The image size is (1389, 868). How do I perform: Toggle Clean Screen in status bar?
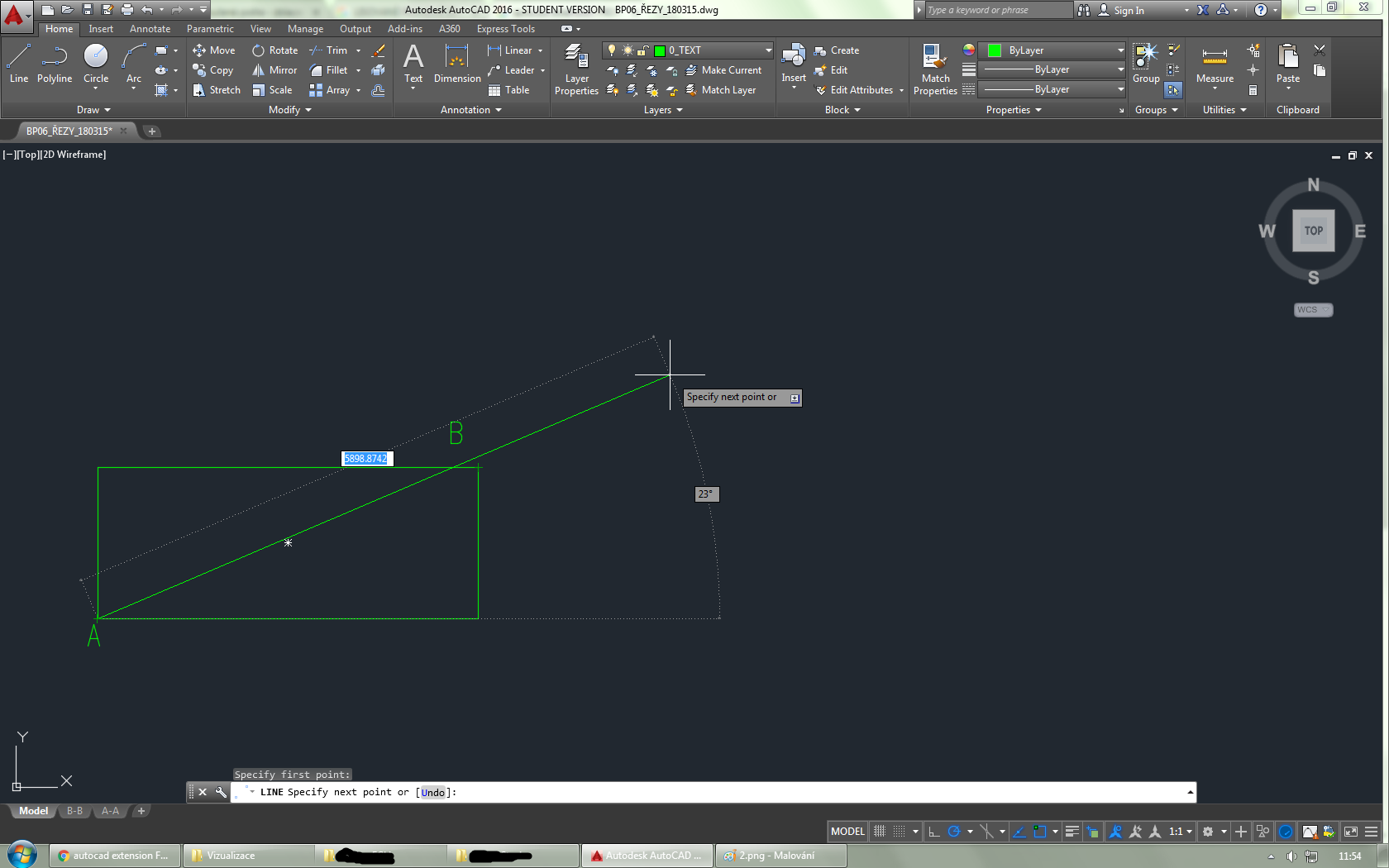coord(1351,832)
